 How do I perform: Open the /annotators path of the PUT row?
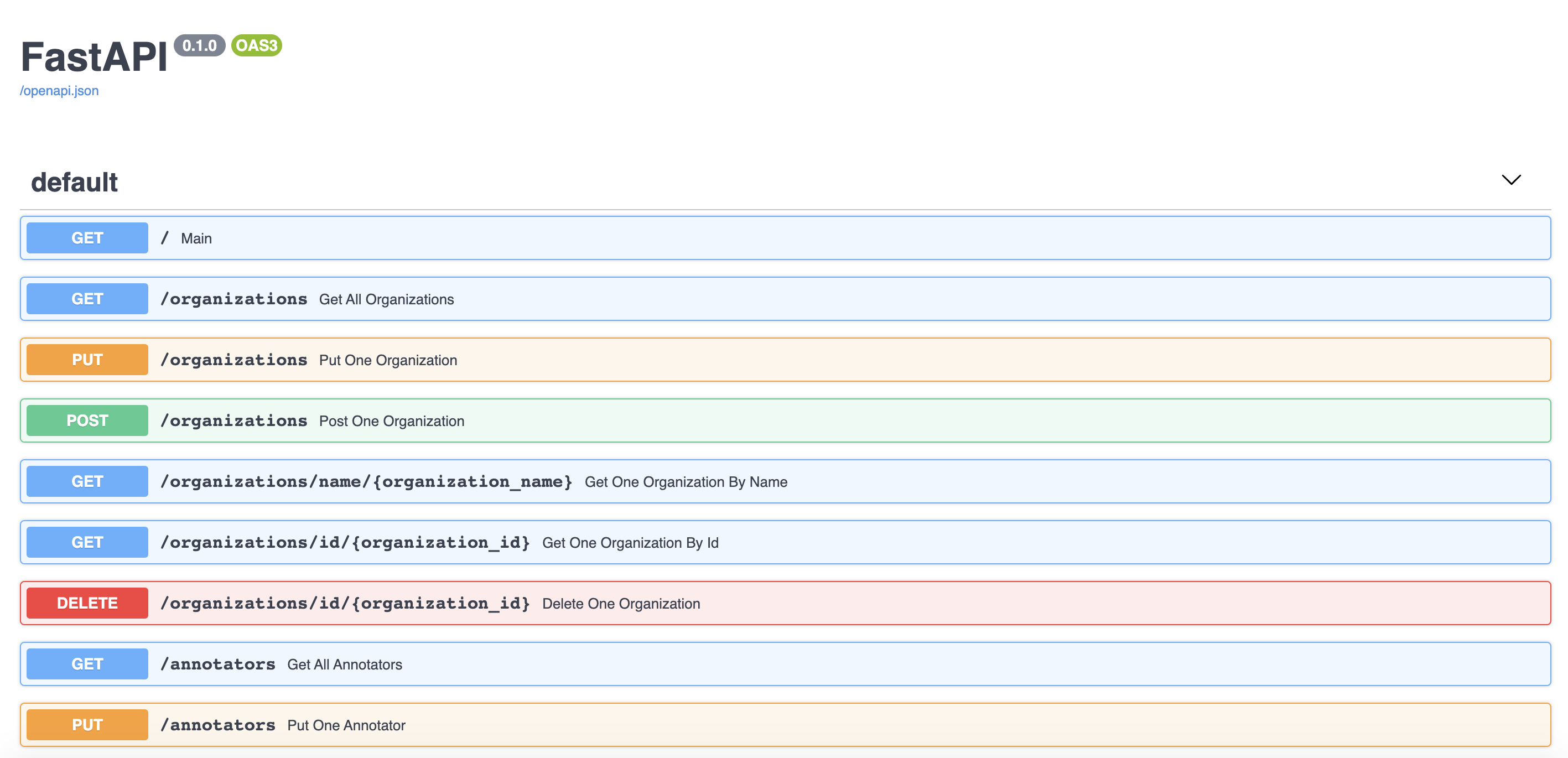pos(218,725)
